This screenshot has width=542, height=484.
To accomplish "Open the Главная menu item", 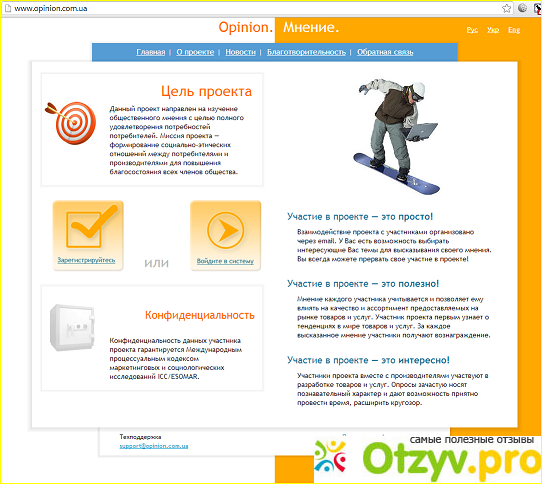I will [x=151, y=52].
